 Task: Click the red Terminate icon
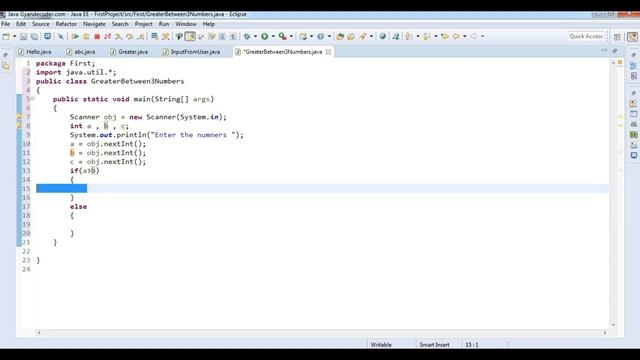97,36
